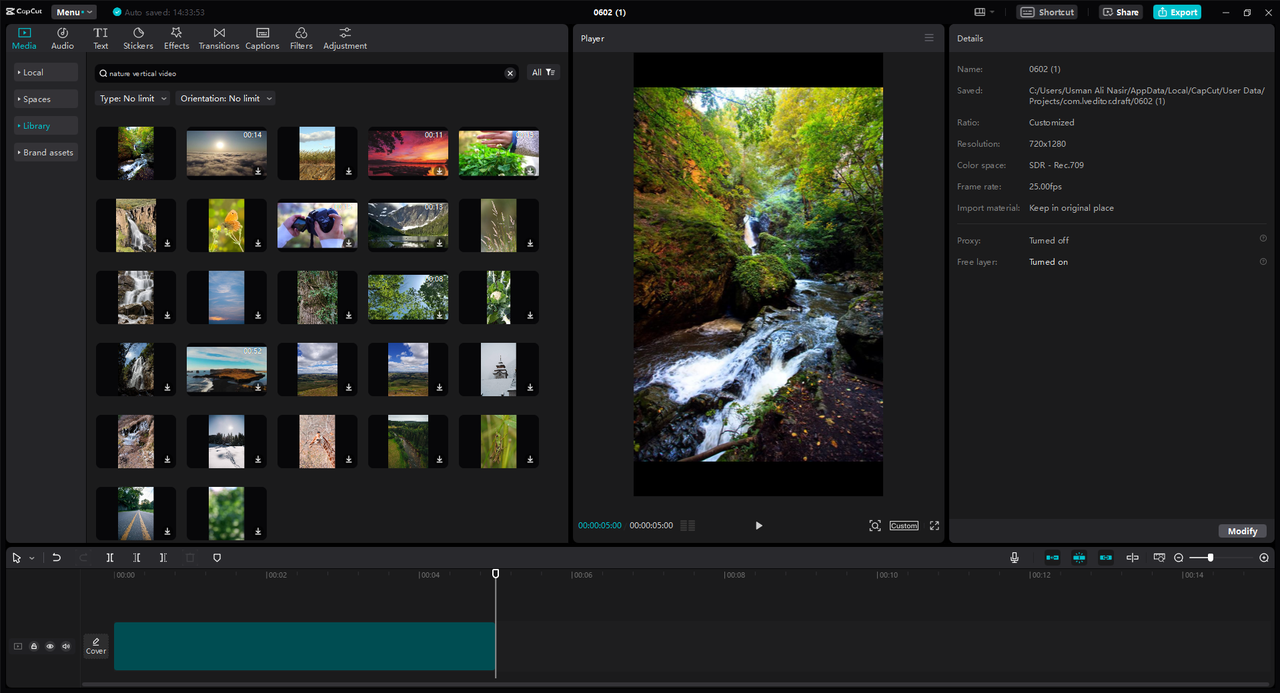
Task: Mute the main track audio
Action: [x=66, y=647]
